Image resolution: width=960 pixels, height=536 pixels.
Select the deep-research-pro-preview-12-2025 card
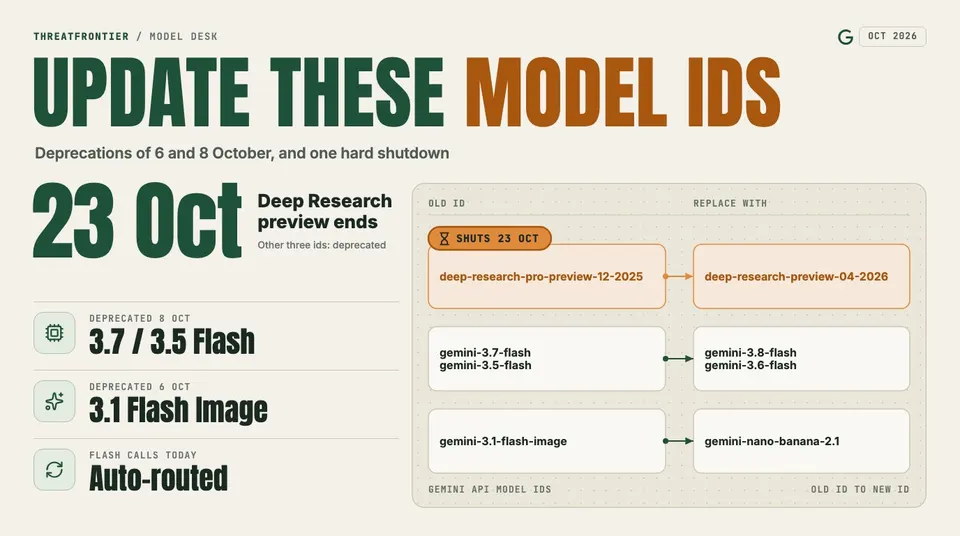547,276
